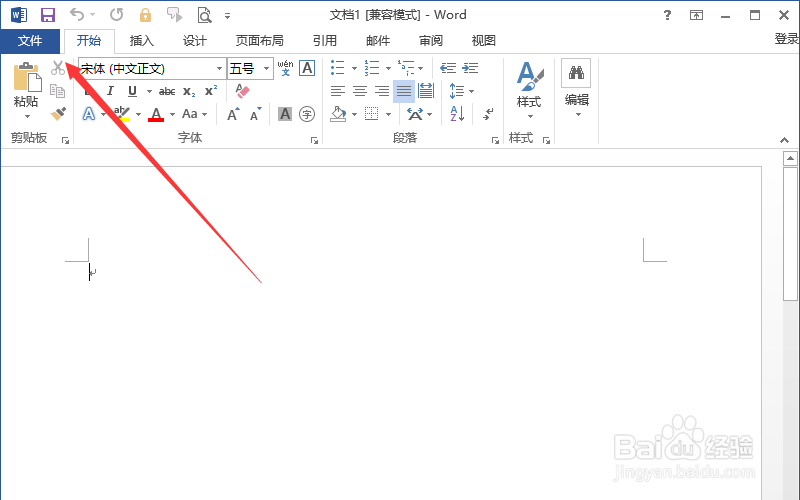800x500 pixels.
Task: Click the Character Border A icon
Action: 307,68
